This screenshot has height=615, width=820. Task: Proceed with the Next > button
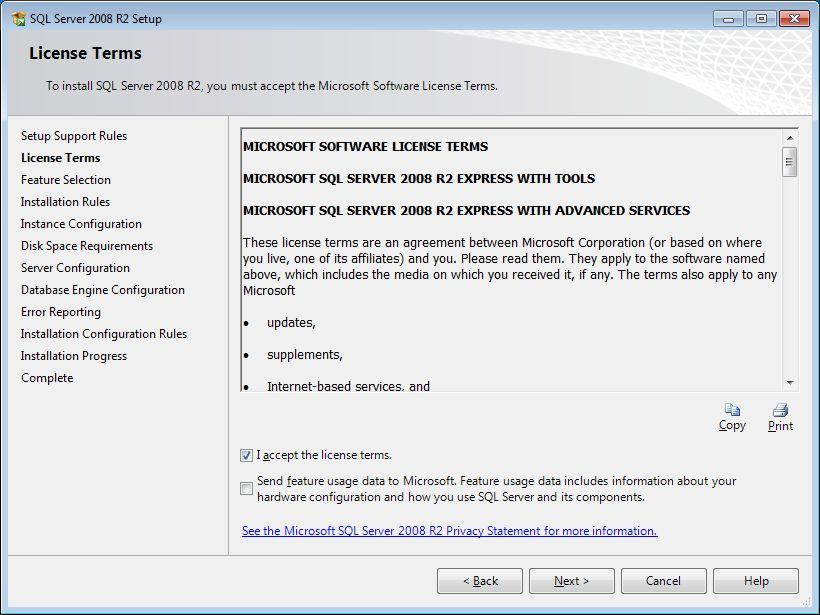(572, 581)
